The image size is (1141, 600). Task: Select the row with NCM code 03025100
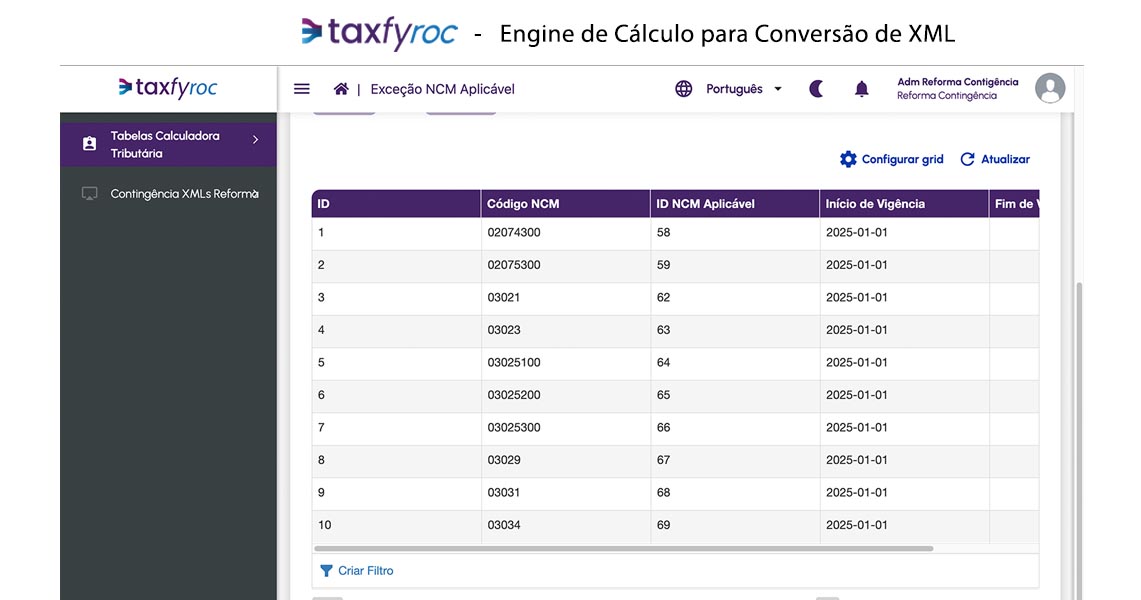tap(514, 363)
